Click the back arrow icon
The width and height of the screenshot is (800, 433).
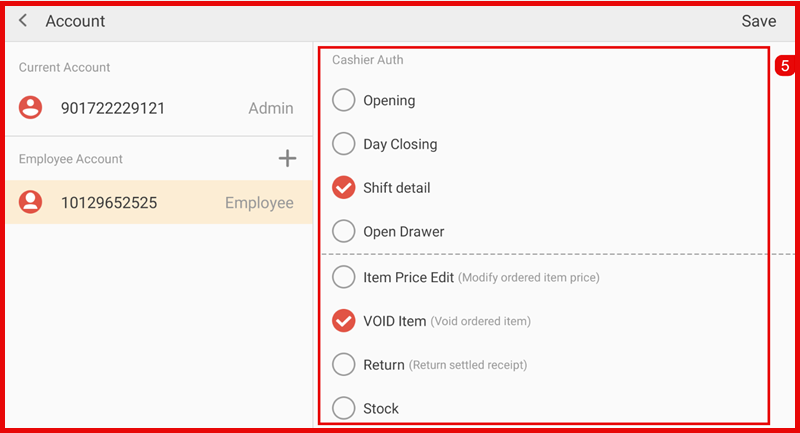(23, 21)
